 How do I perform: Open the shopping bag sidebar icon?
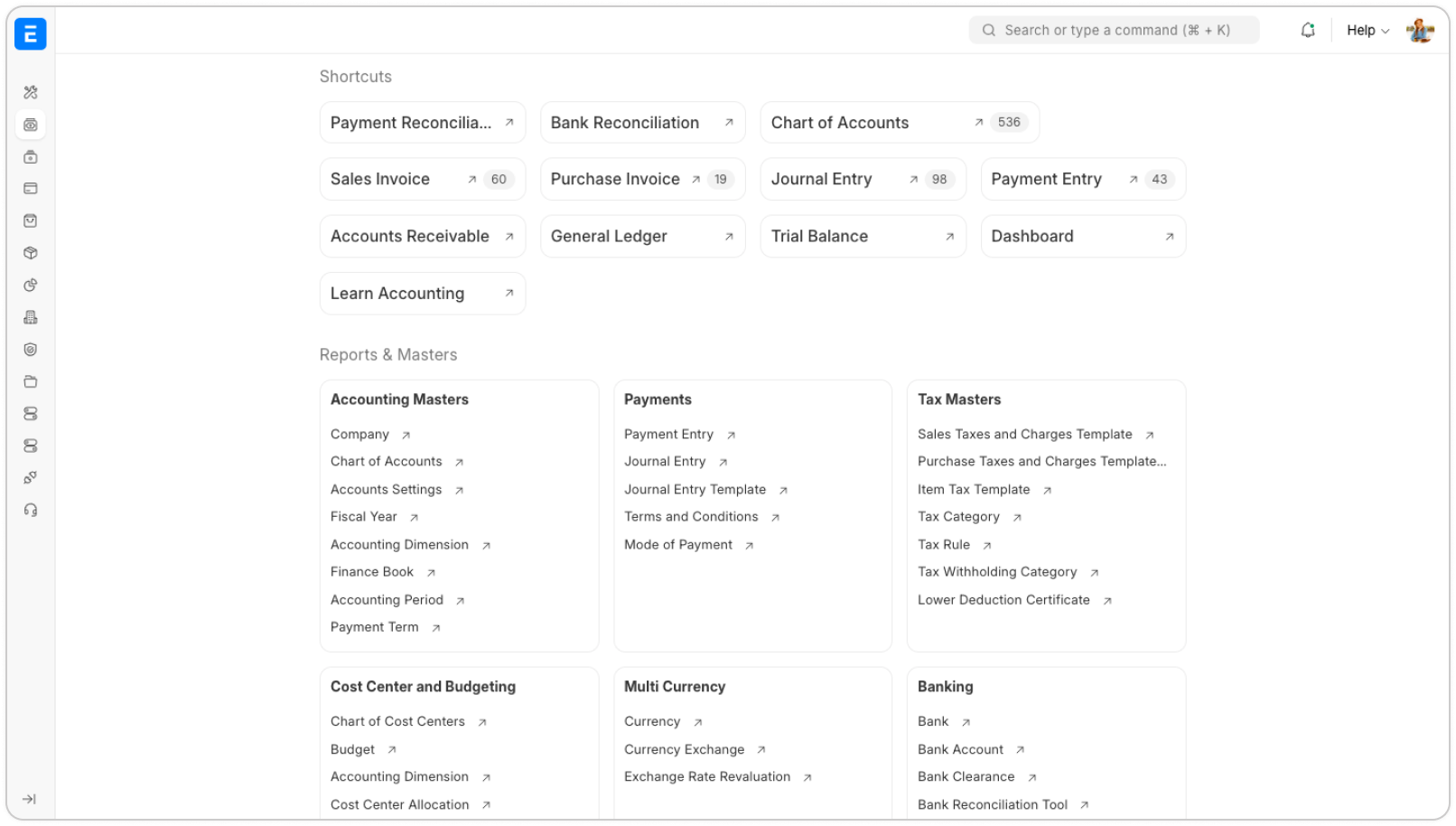[x=31, y=221]
